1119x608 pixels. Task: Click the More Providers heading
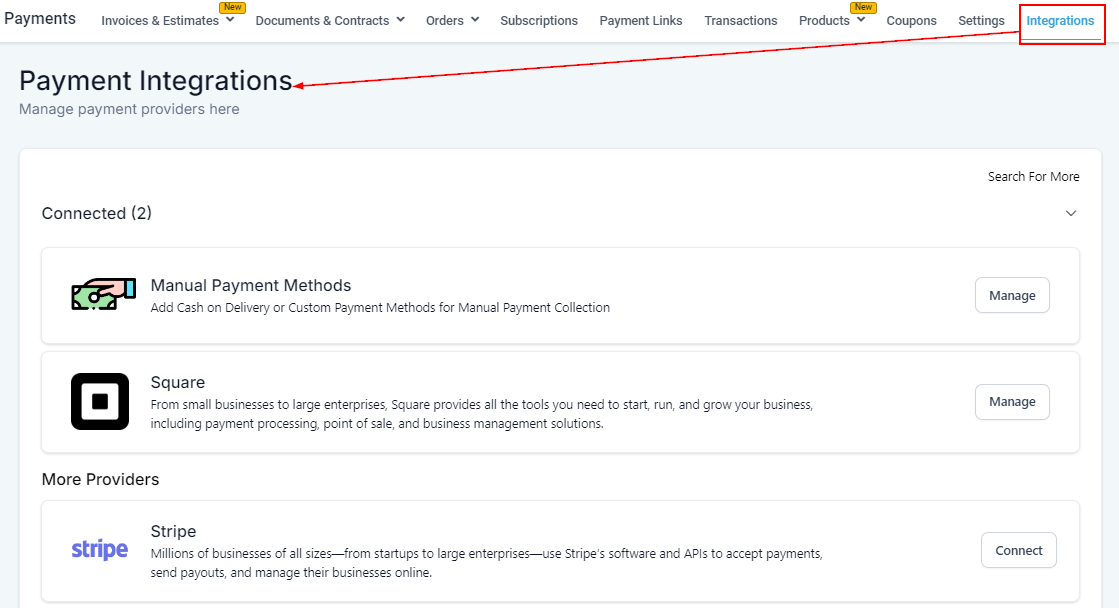pyautogui.click(x=101, y=480)
